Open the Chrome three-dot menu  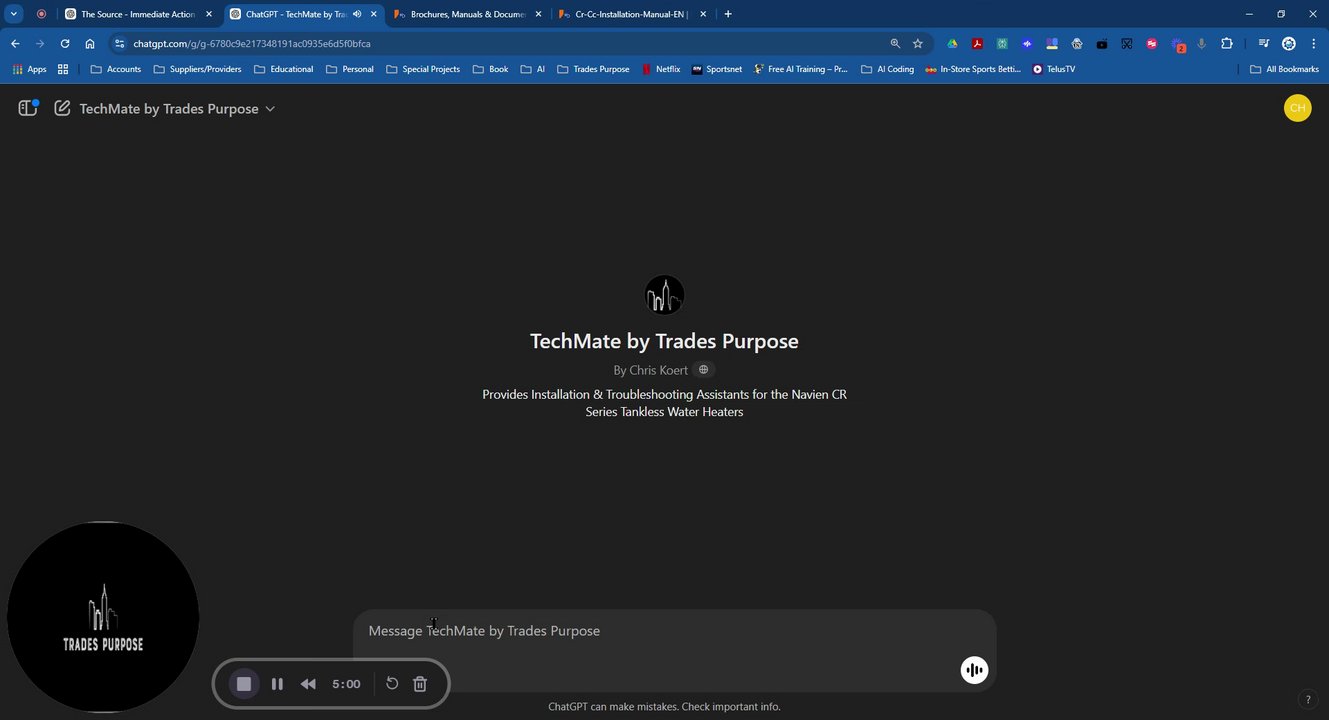(1314, 44)
